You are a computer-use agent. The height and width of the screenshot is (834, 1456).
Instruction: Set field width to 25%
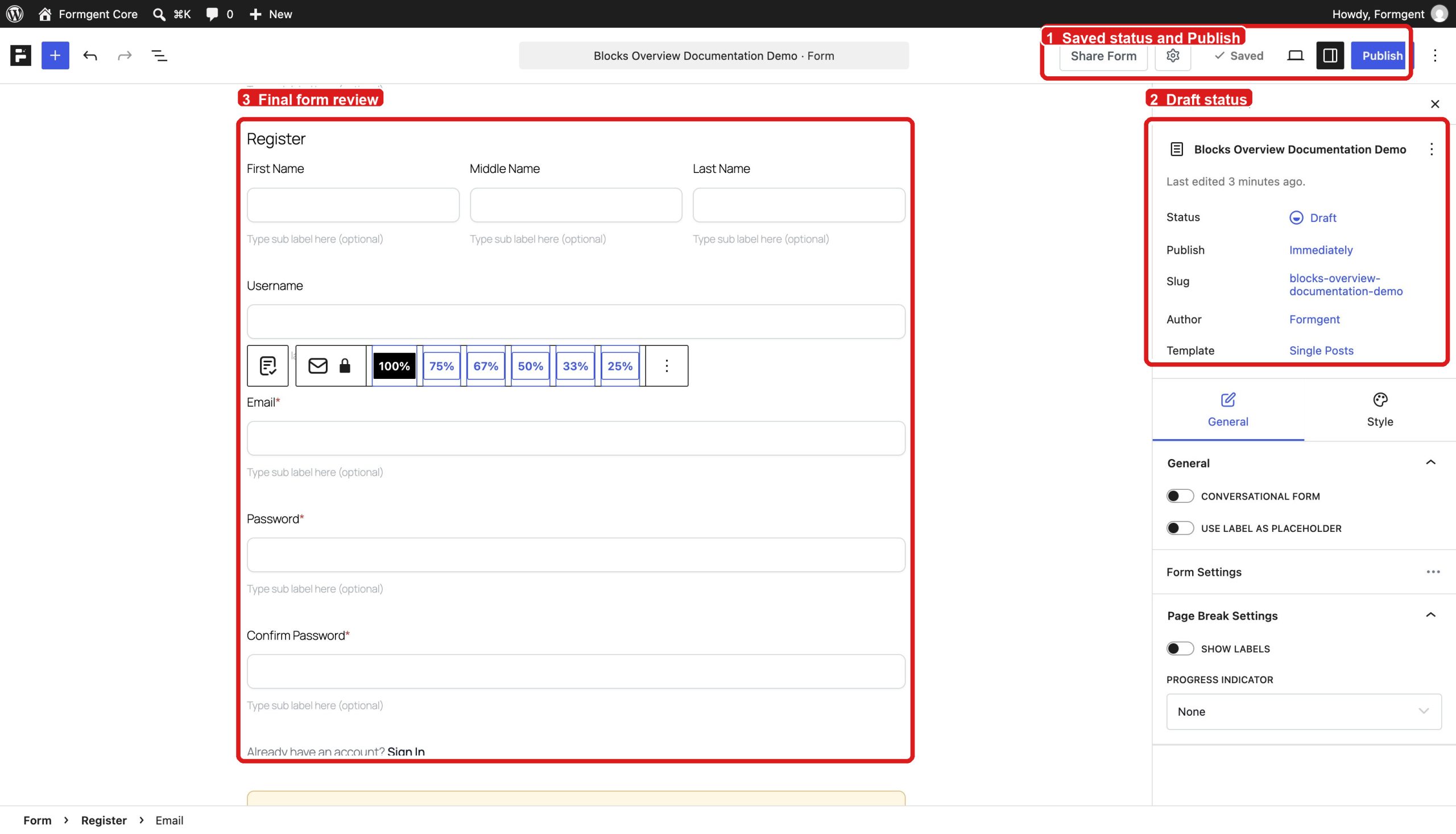(619, 366)
